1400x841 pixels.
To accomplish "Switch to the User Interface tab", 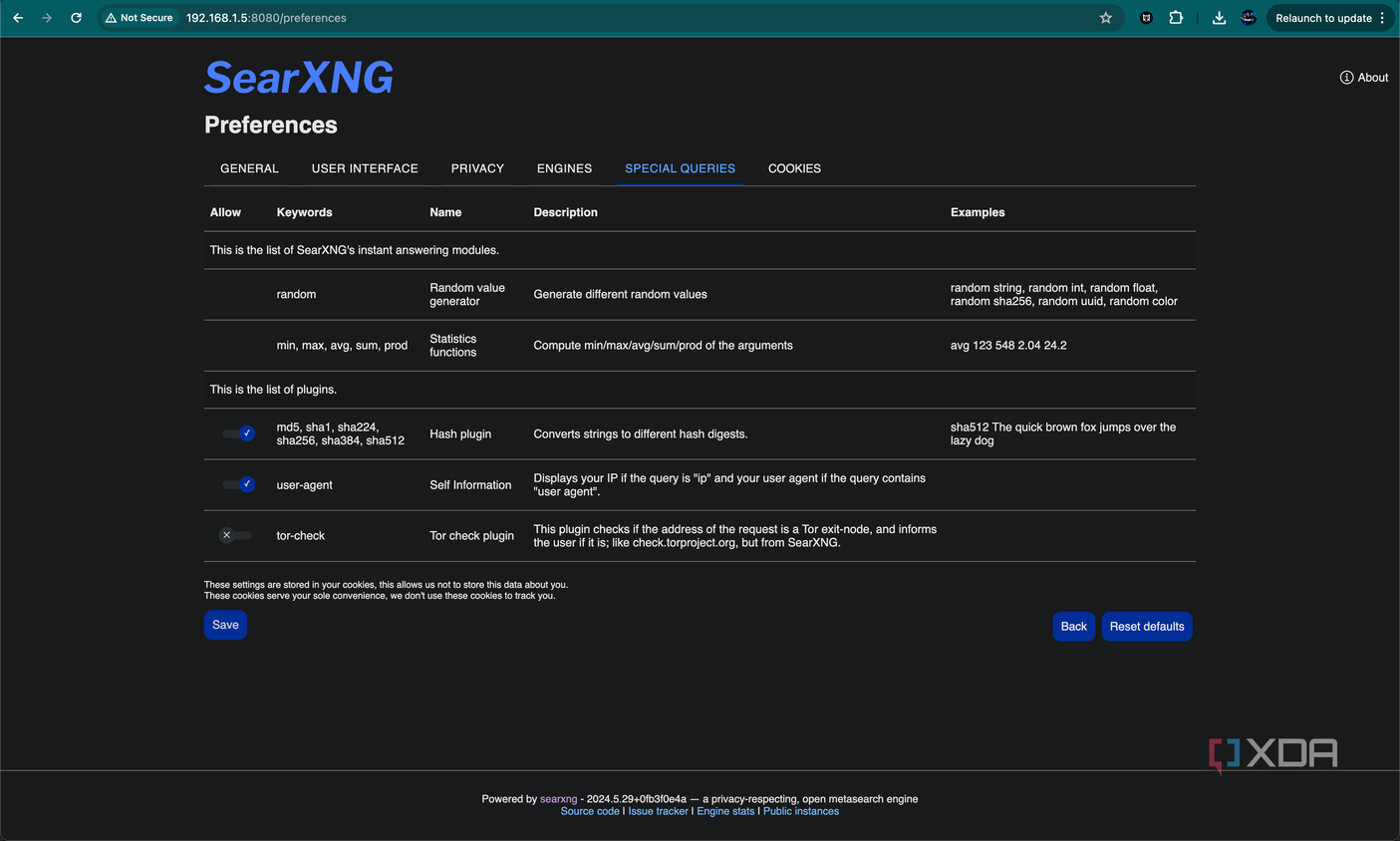I will point(365,168).
